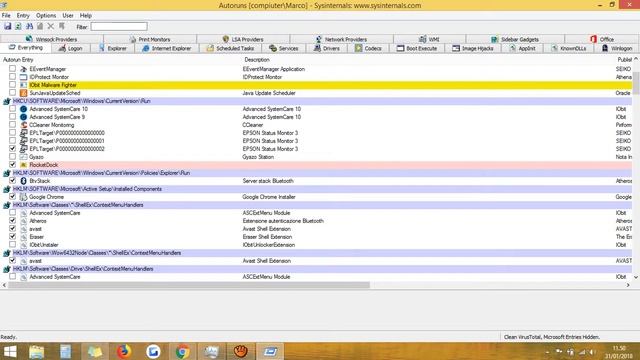This screenshot has height=360, width=640.
Task: Click the CCleaner Monitoring entry icon
Action: click(23, 125)
